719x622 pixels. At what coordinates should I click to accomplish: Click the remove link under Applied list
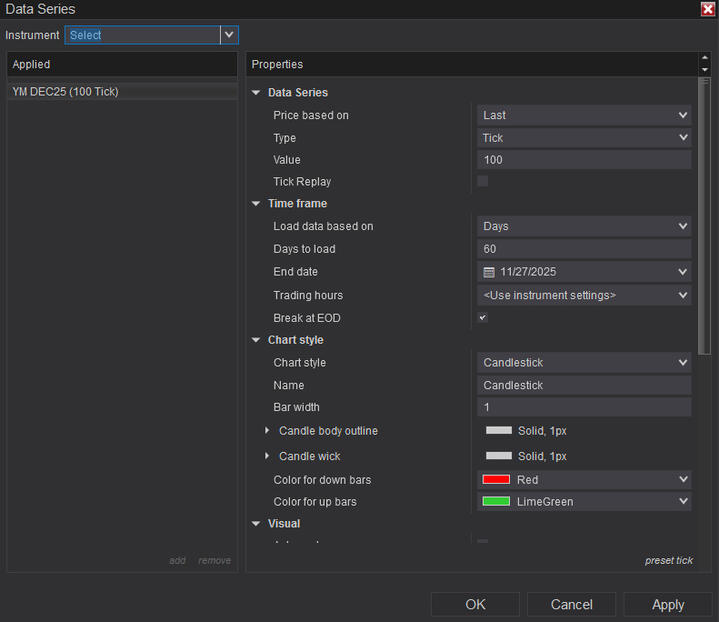click(214, 561)
